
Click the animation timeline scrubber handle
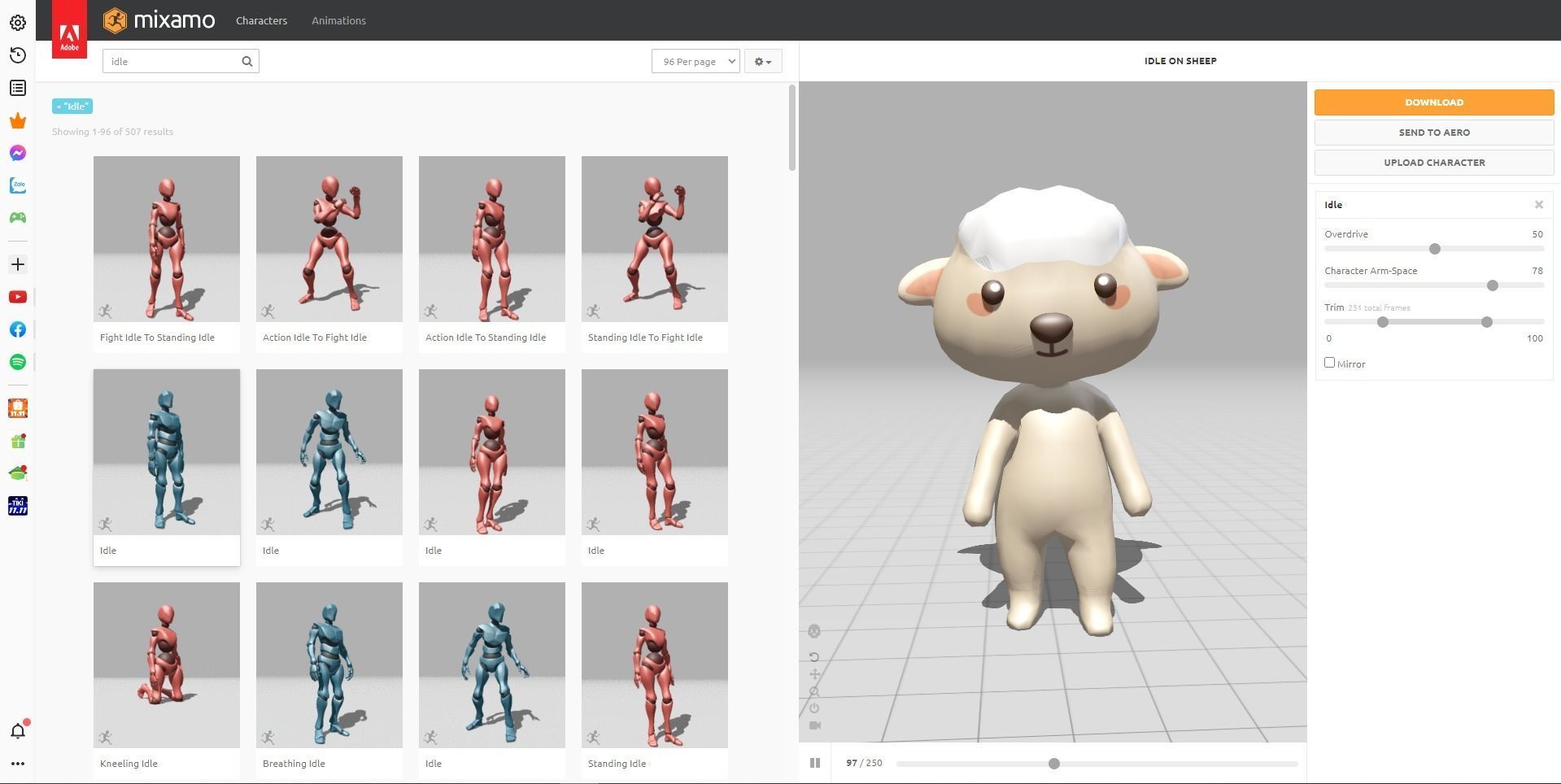[1054, 764]
